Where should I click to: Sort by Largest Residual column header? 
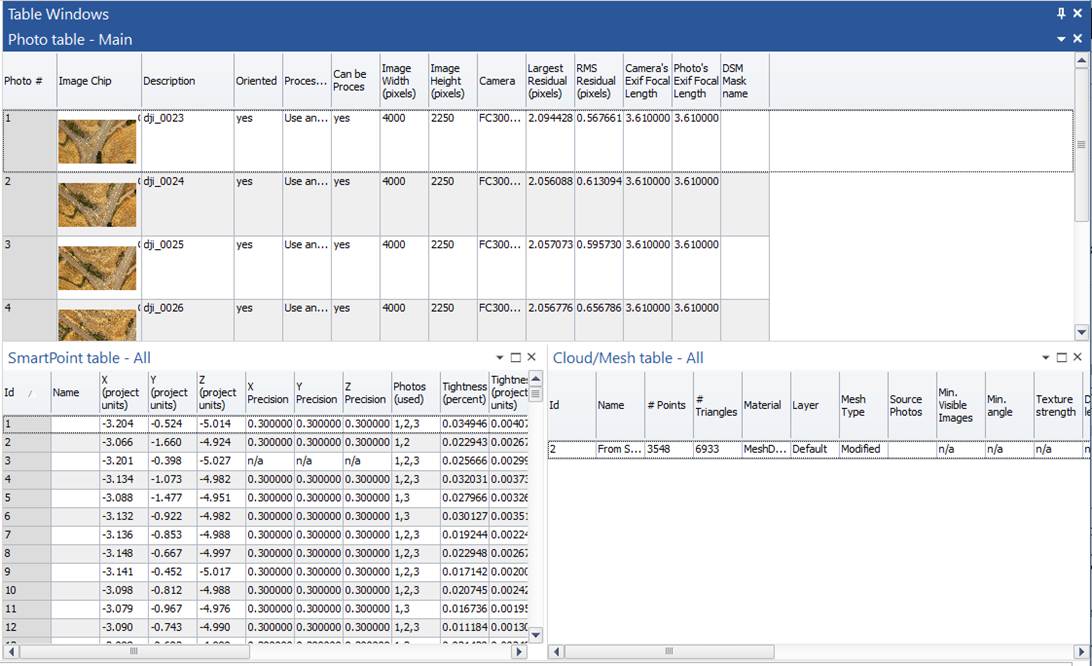click(549, 81)
